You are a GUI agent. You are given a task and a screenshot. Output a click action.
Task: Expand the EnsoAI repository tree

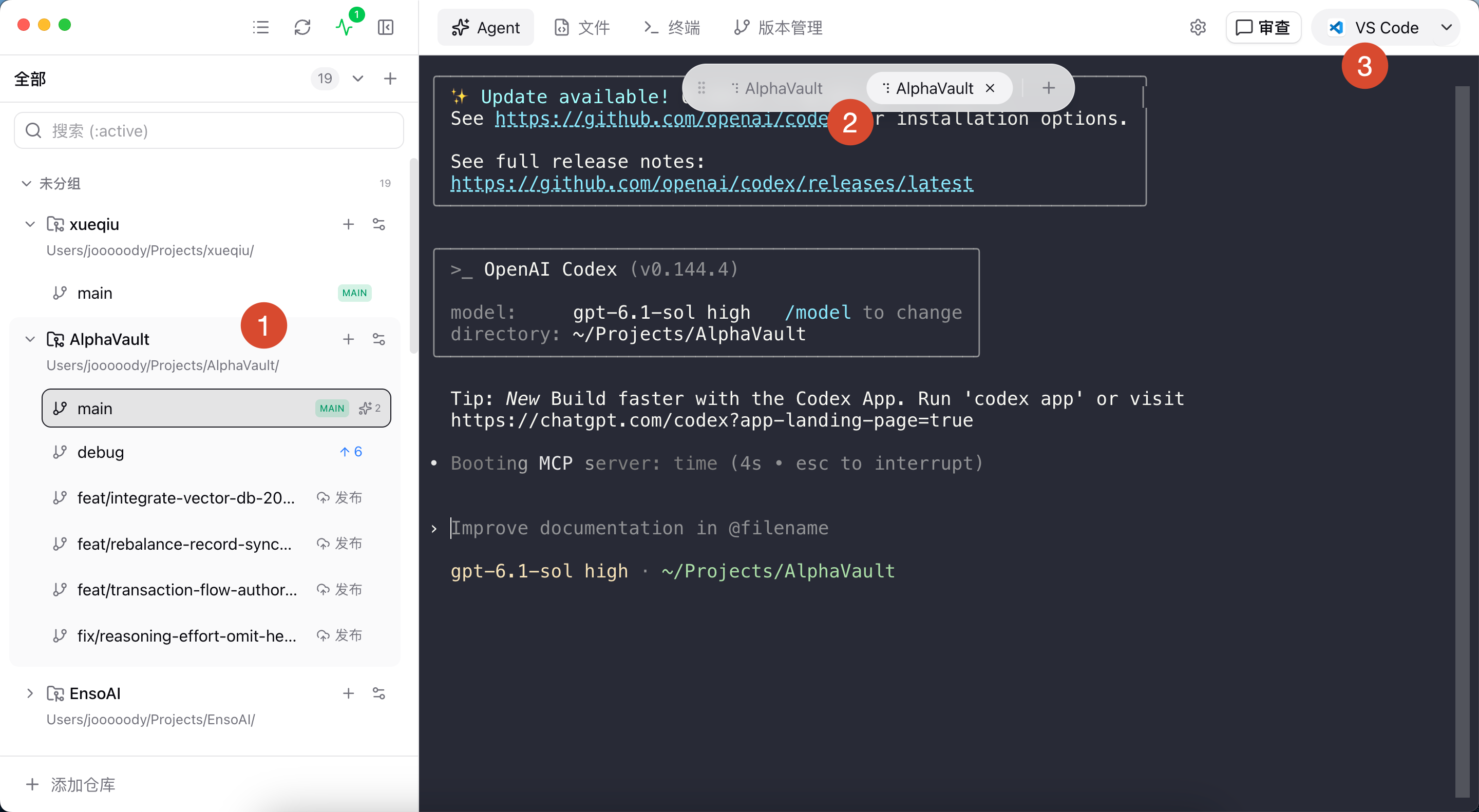30,693
